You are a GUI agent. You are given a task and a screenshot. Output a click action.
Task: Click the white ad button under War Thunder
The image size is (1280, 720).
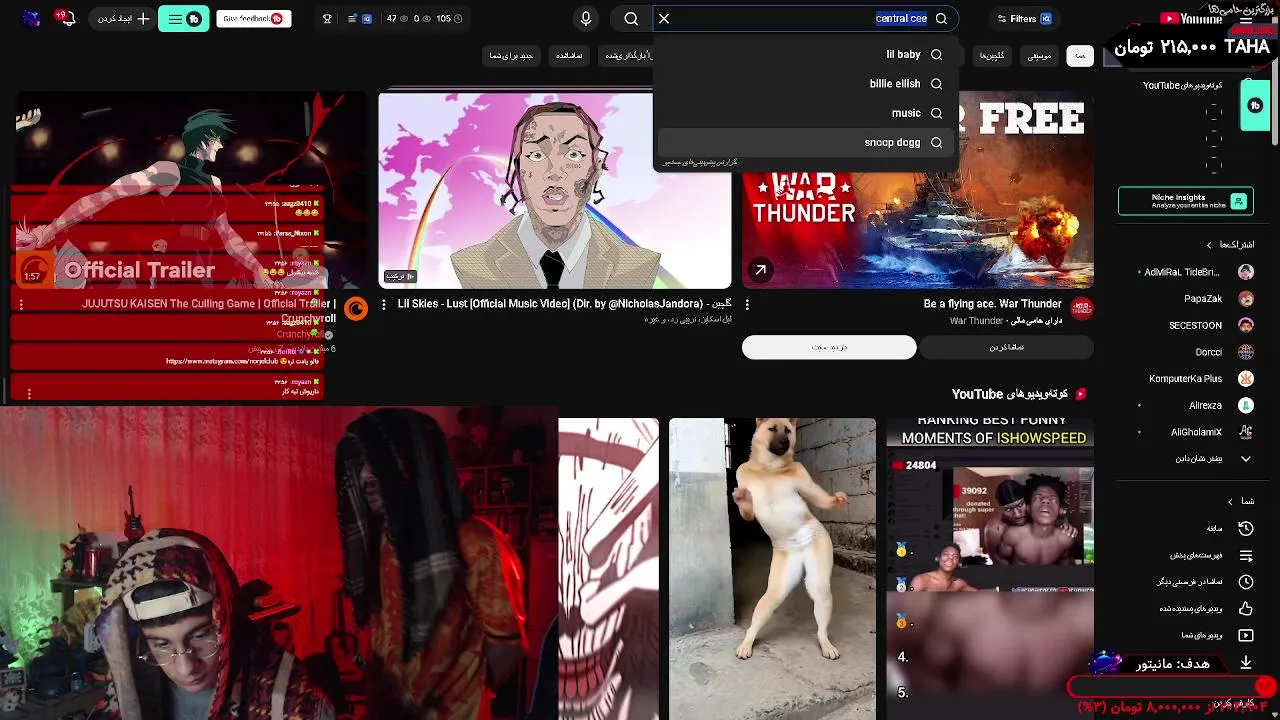829,347
